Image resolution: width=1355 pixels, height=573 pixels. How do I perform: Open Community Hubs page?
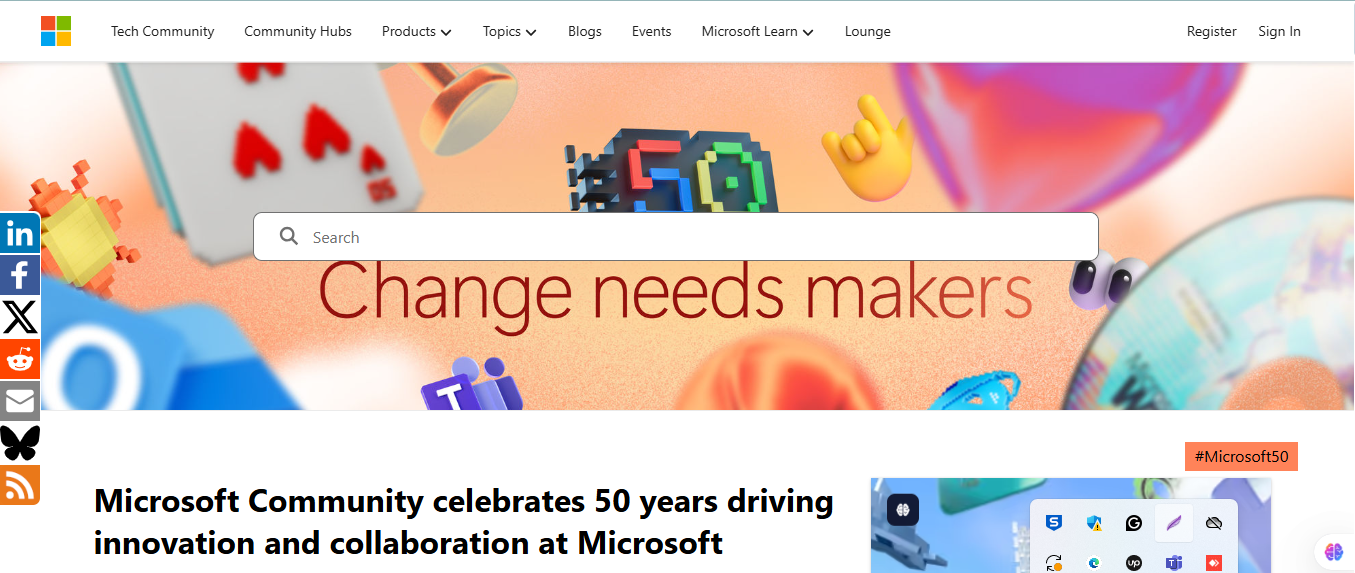[298, 31]
